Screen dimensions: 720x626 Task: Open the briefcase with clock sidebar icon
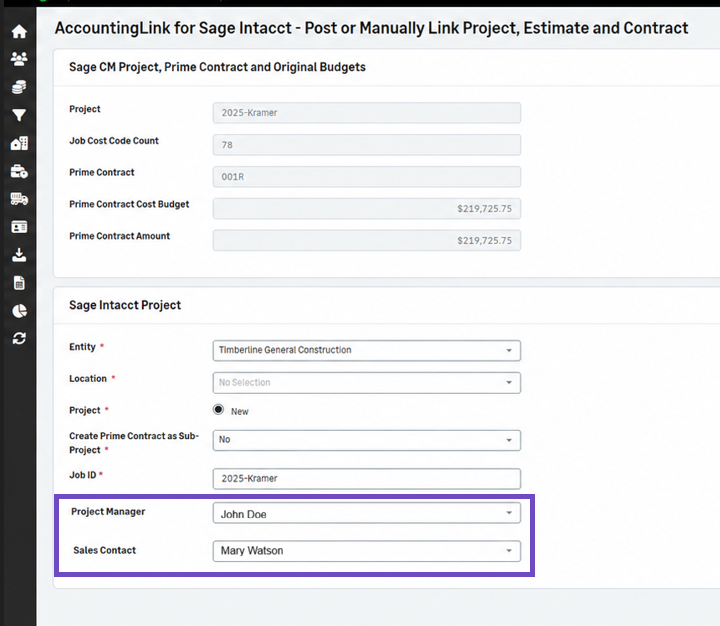coord(19,171)
